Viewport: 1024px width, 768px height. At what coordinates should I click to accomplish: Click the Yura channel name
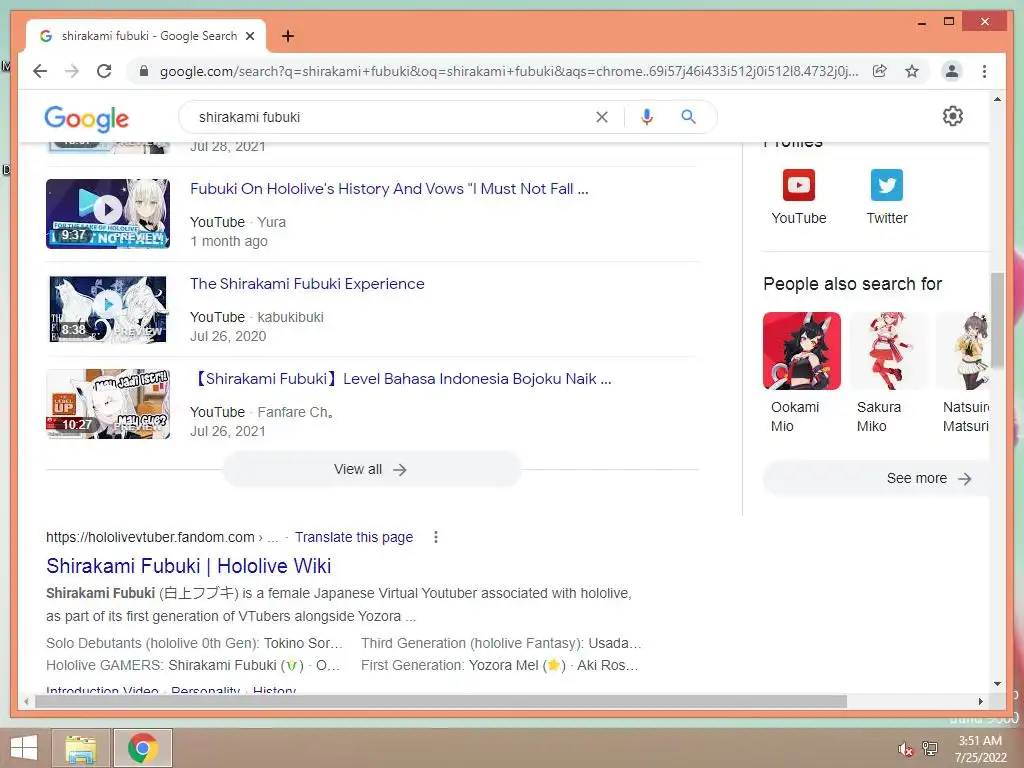pos(272,222)
